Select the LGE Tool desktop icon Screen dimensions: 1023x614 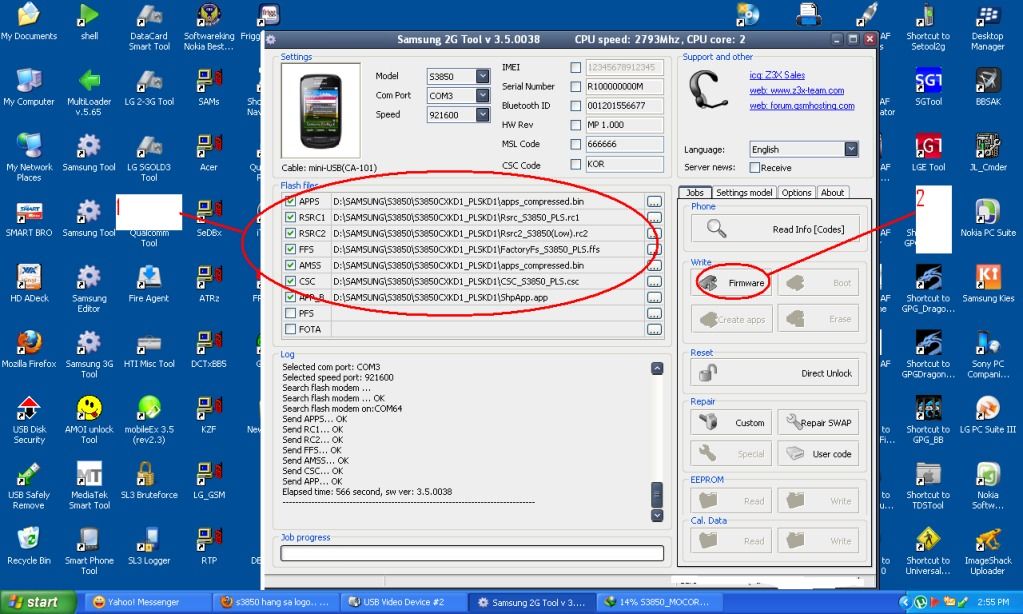(928, 153)
